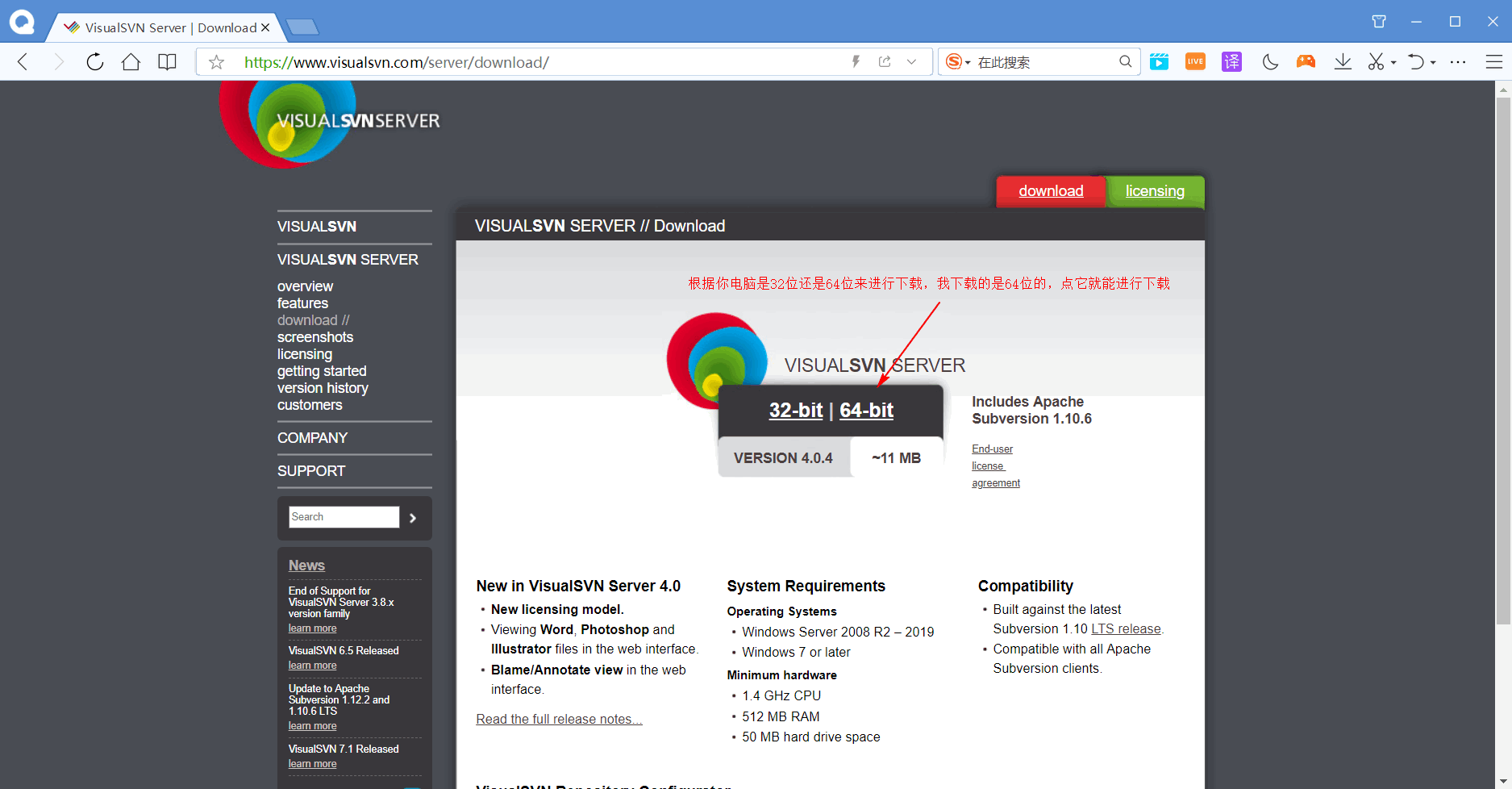This screenshot has height=789, width=1512.
Task: Expand the address bar dropdown arrow
Action: coord(911,62)
